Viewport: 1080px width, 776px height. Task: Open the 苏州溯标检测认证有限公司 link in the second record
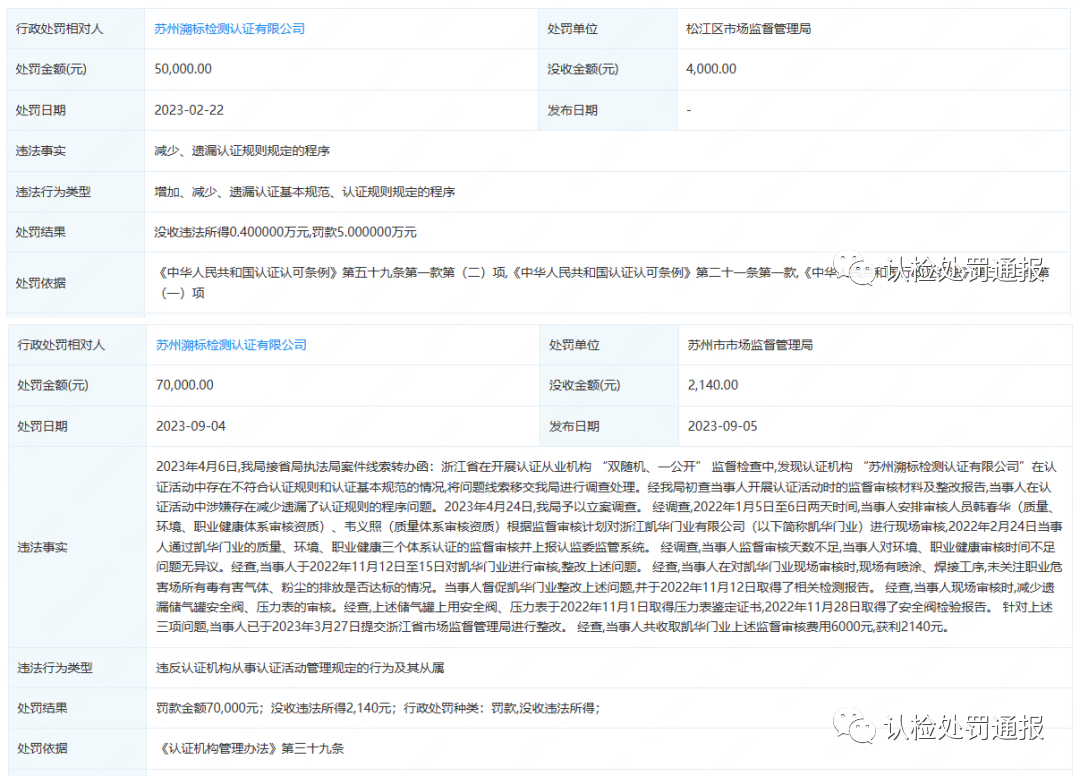tap(231, 345)
